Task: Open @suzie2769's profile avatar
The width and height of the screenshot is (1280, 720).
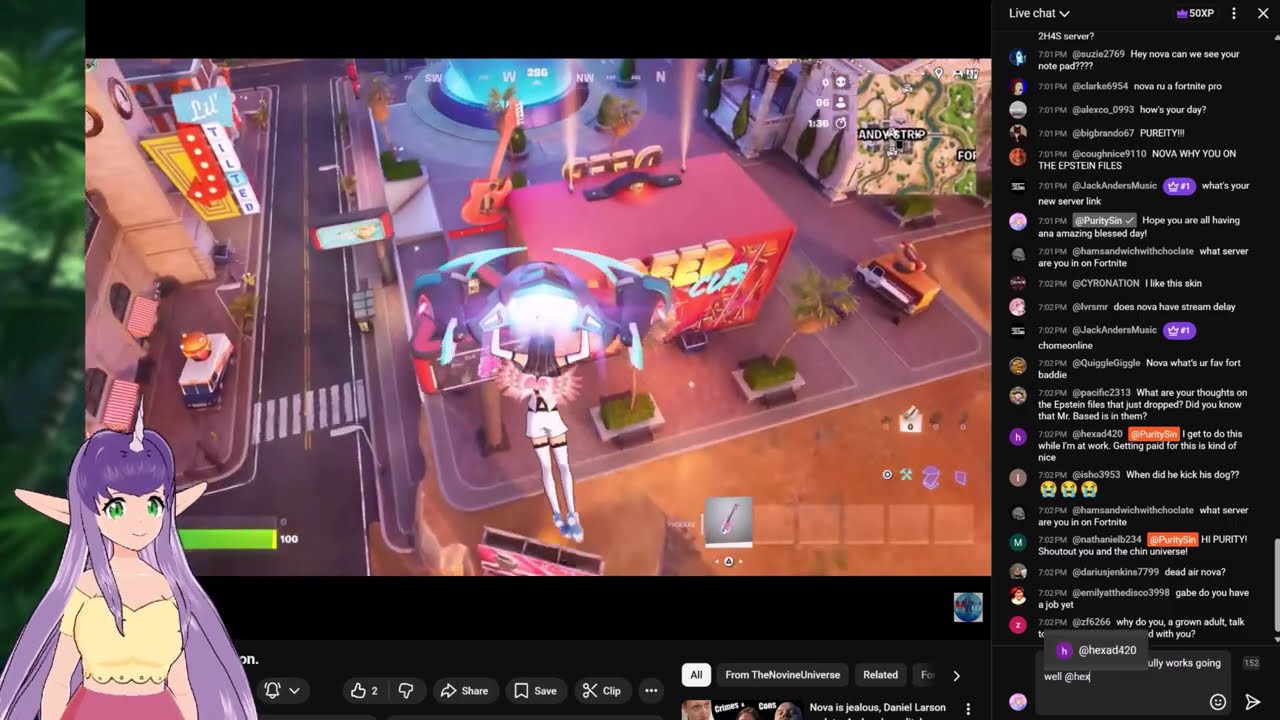Action: point(1018,57)
